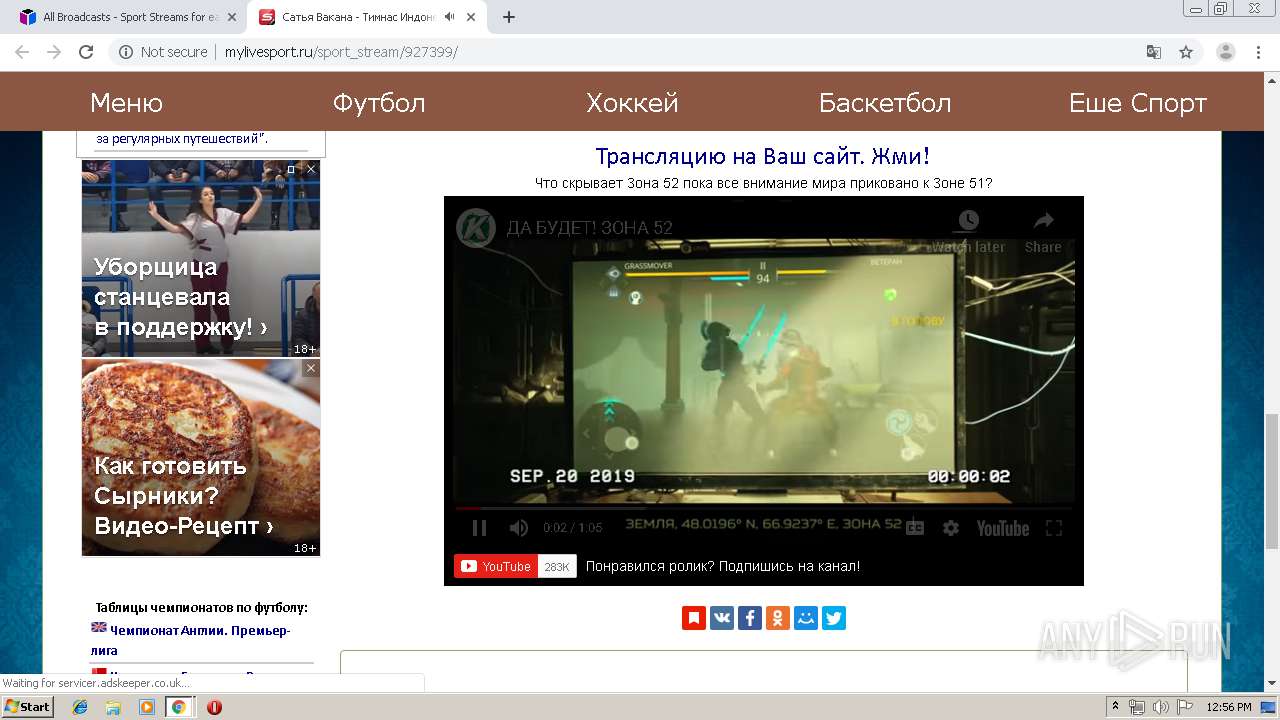Screen dimensions: 1280x720
Task: Click the page vertical scrollbar
Action: coord(1272,480)
